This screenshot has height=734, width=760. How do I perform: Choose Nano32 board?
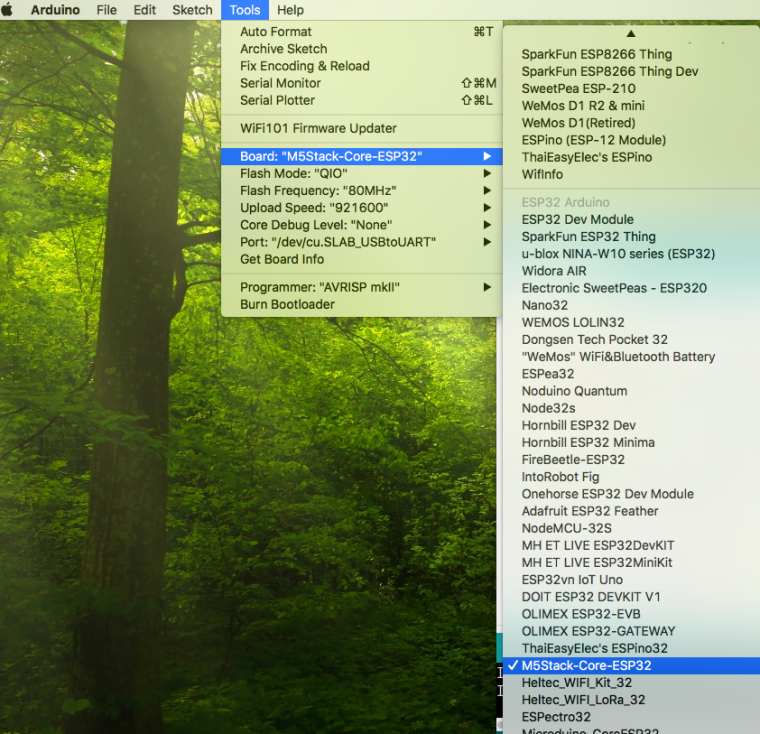coord(632,305)
